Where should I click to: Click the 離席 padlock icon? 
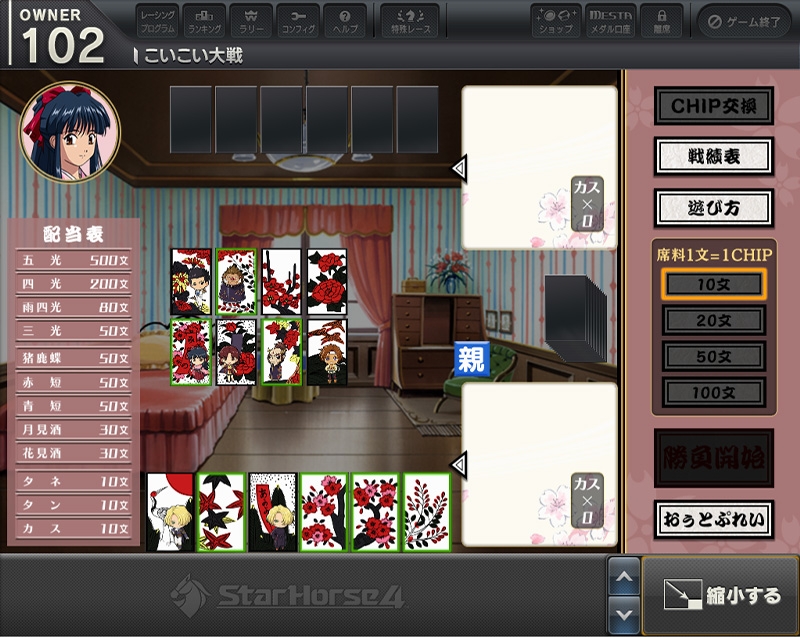click(x=662, y=21)
